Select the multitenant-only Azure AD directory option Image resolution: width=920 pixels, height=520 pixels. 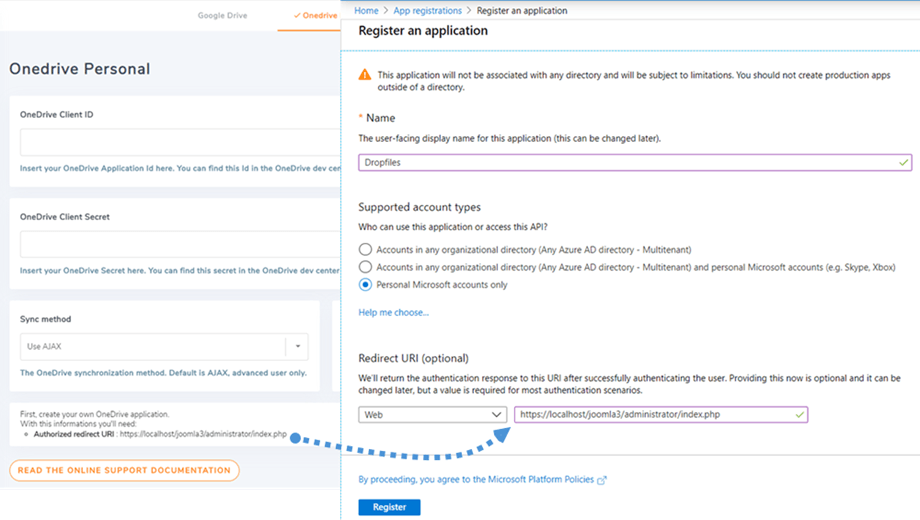(365, 250)
